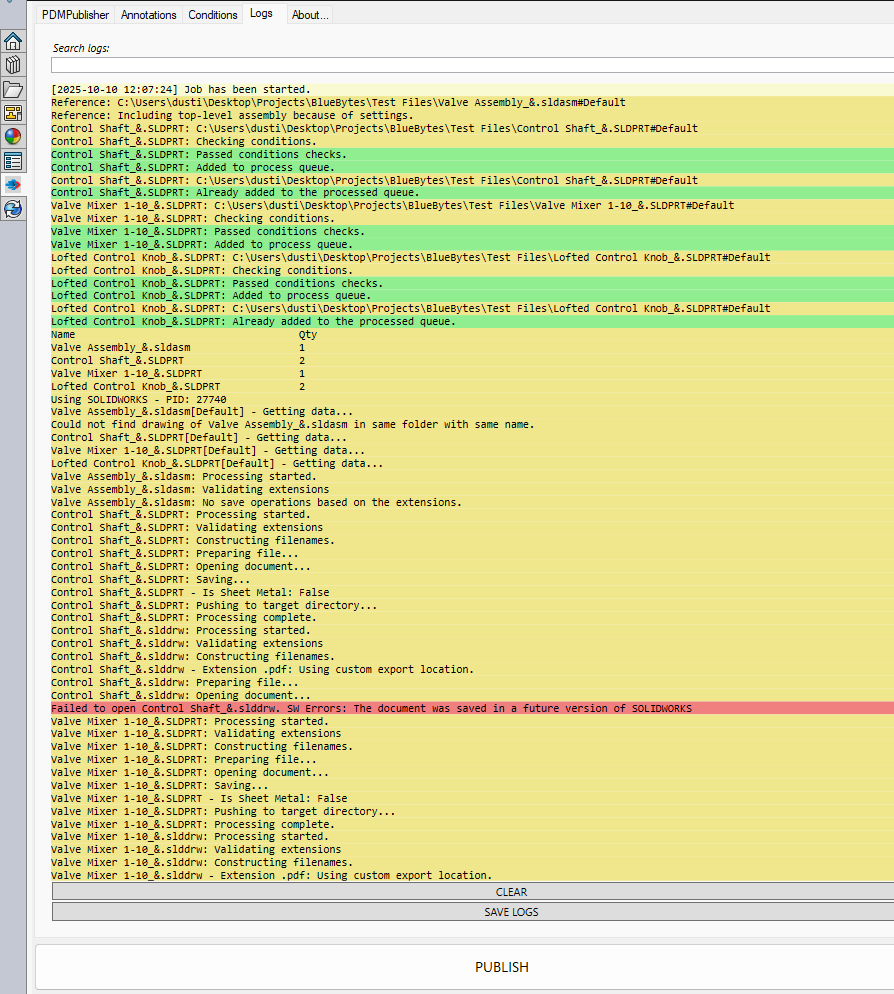This screenshot has width=894, height=994.
Task: Open the Home screen via sidebar icon
Action: pos(12,41)
